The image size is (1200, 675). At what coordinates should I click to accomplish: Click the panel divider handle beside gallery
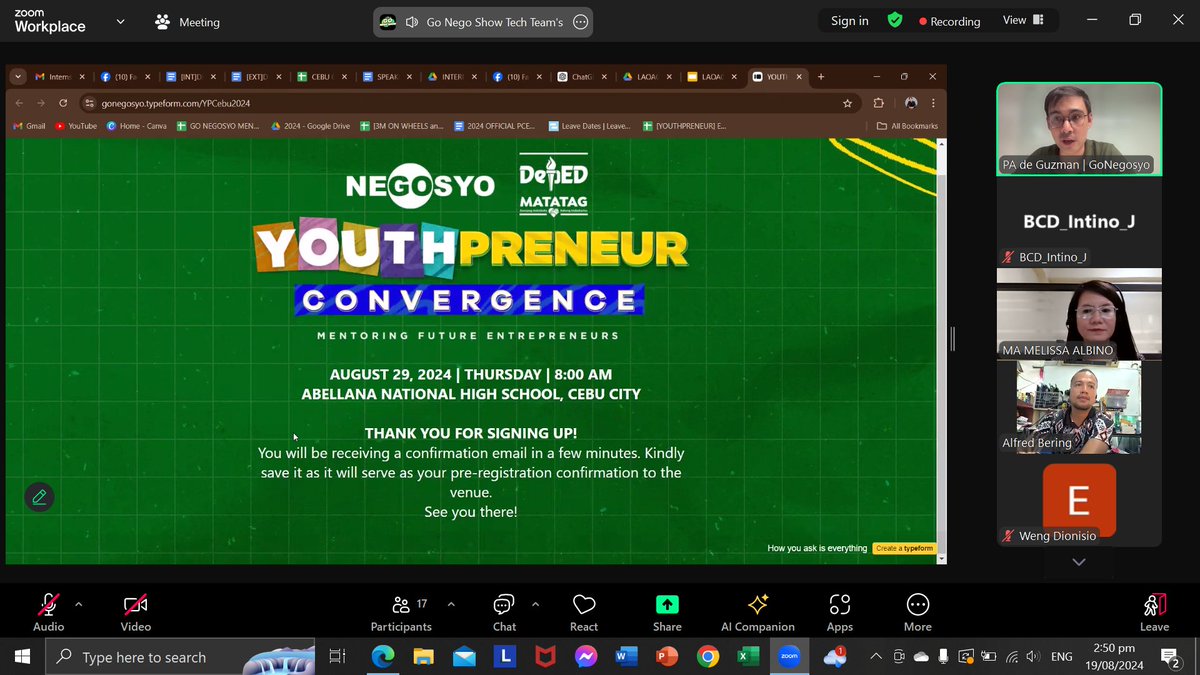953,339
